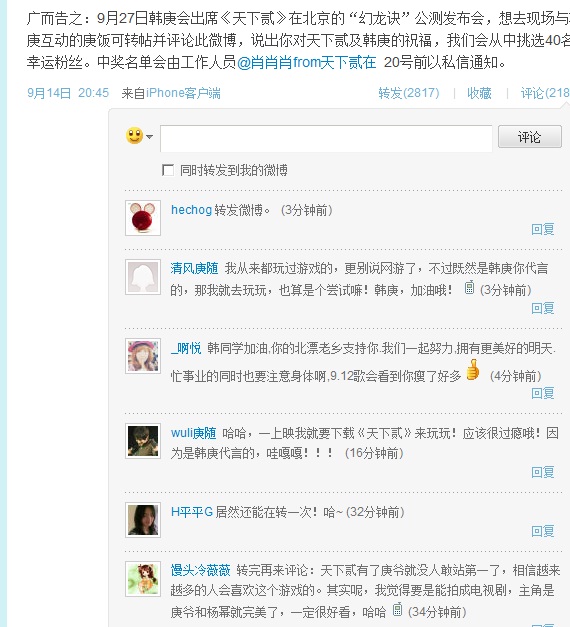The image size is (570, 627).
Task: Open the 转发(2817) repost link
Action: [x=409, y=93]
